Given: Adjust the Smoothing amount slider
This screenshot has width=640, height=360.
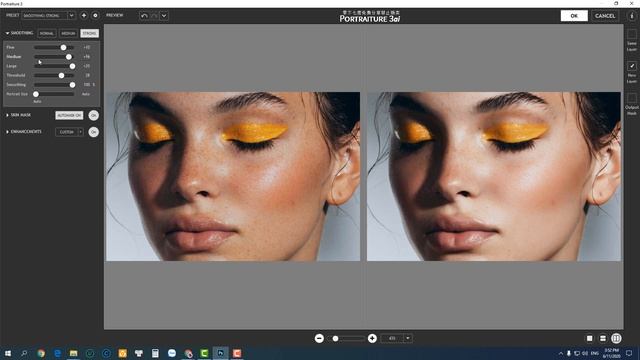Looking at the screenshot, I should click(x=72, y=85).
